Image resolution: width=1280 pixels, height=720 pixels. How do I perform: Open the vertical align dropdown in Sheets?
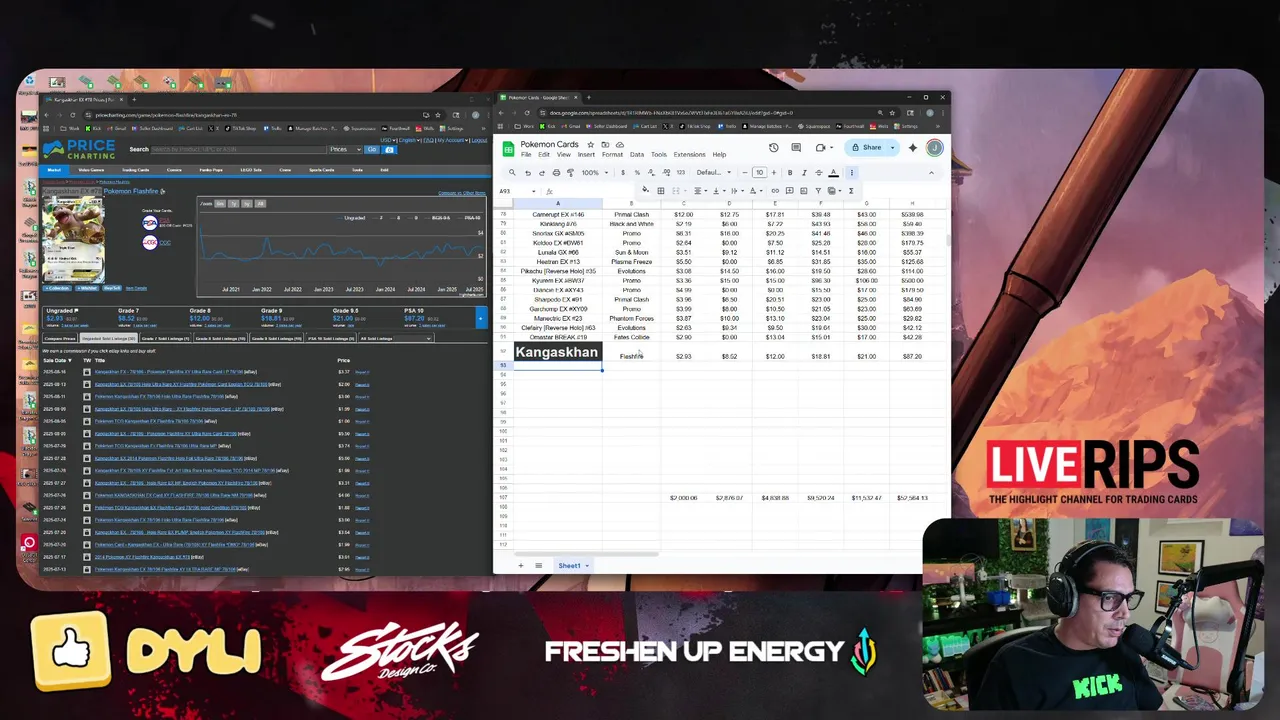(x=719, y=190)
